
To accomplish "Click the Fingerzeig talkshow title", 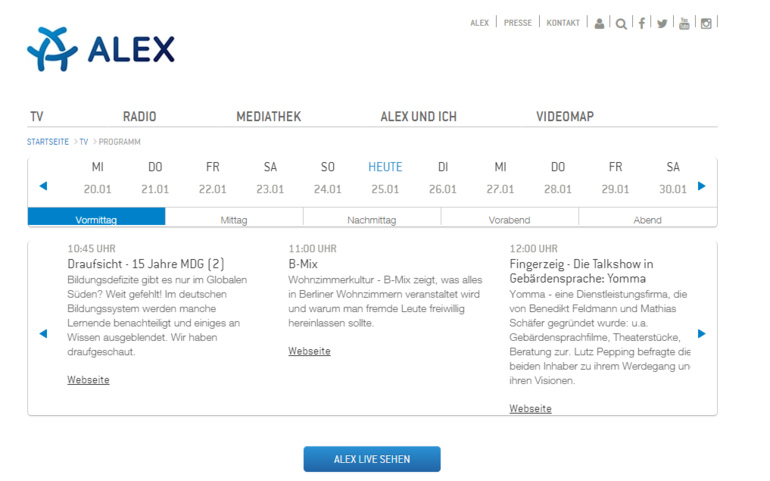I will (581, 271).
